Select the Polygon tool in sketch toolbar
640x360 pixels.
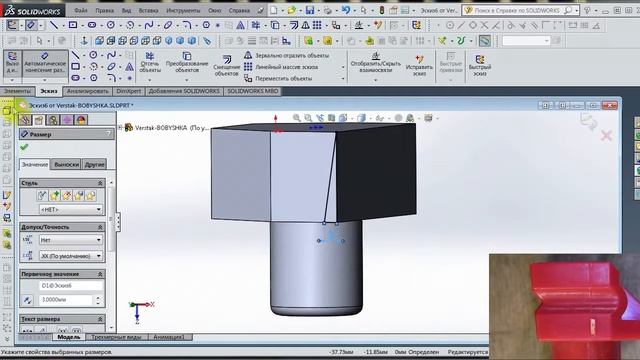206,25
